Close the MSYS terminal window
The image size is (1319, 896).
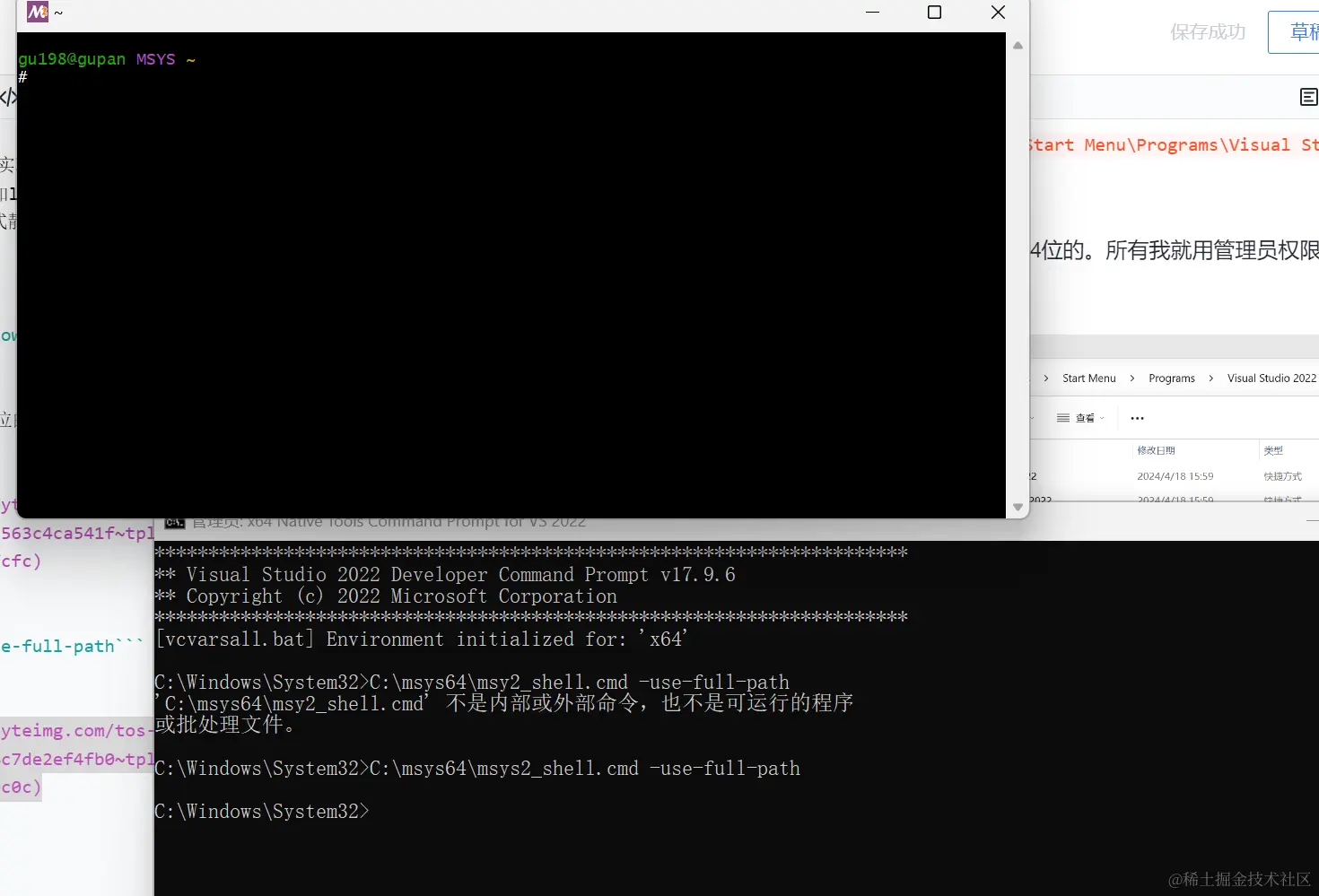[998, 13]
